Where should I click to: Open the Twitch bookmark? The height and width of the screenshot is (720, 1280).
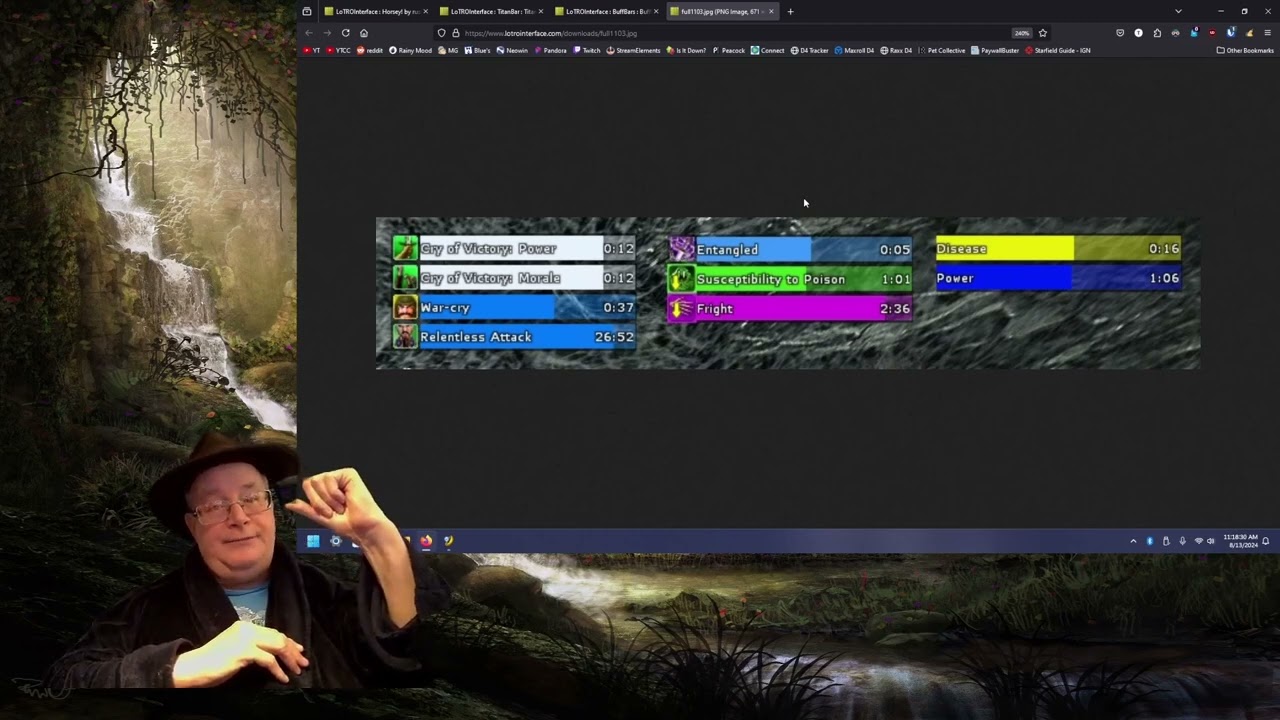point(586,50)
